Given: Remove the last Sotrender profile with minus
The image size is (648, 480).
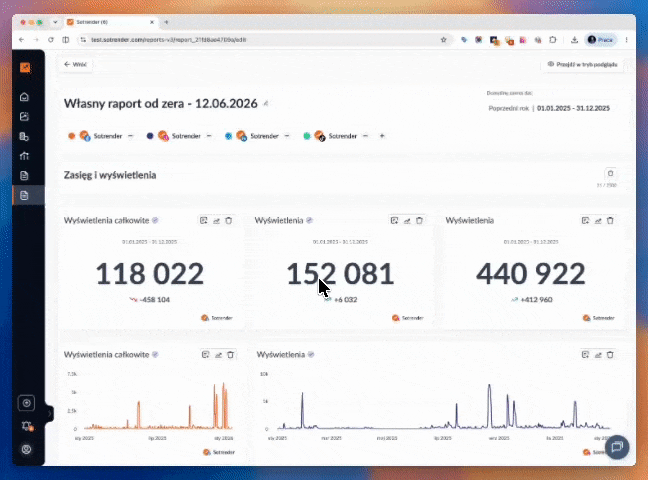Looking at the screenshot, I should click(365, 136).
